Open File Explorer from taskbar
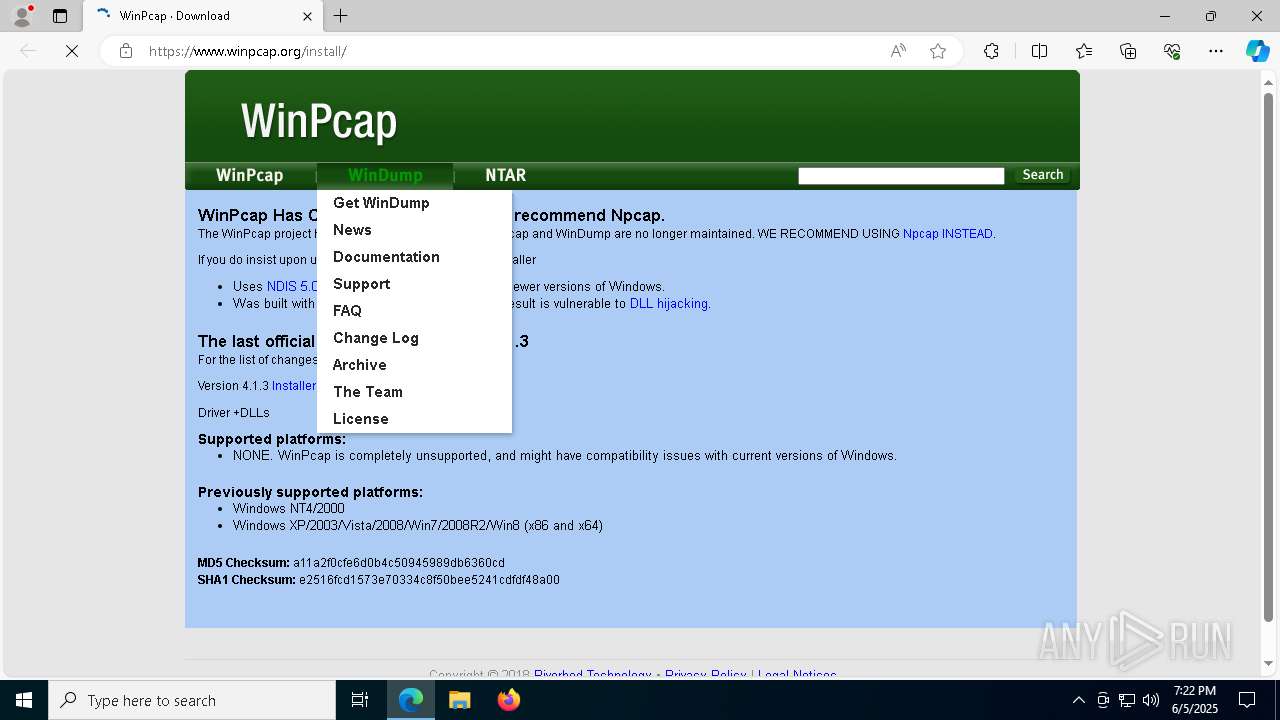The width and height of the screenshot is (1280, 720). tap(459, 700)
